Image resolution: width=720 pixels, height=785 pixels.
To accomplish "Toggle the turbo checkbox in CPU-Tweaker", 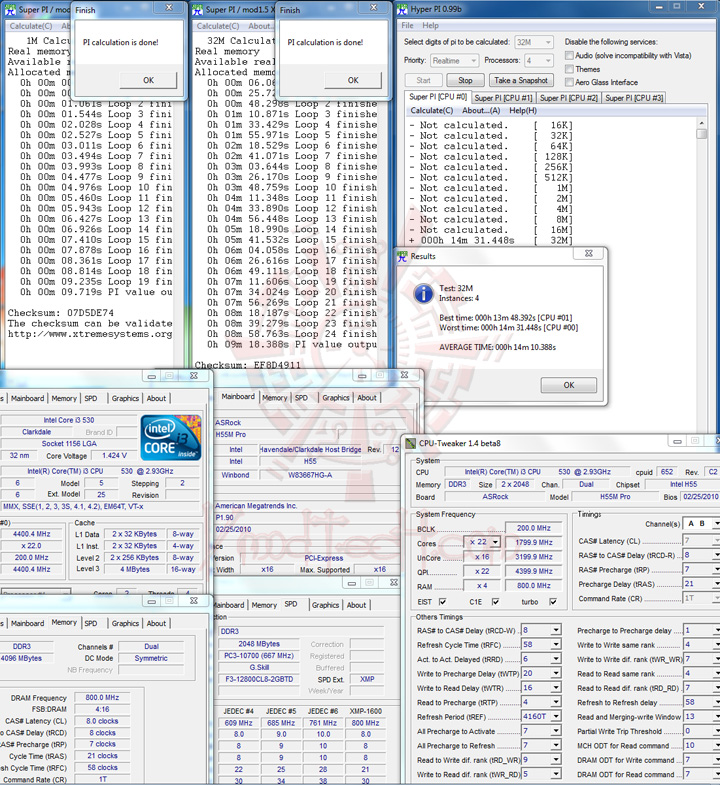I will [x=553, y=601].
